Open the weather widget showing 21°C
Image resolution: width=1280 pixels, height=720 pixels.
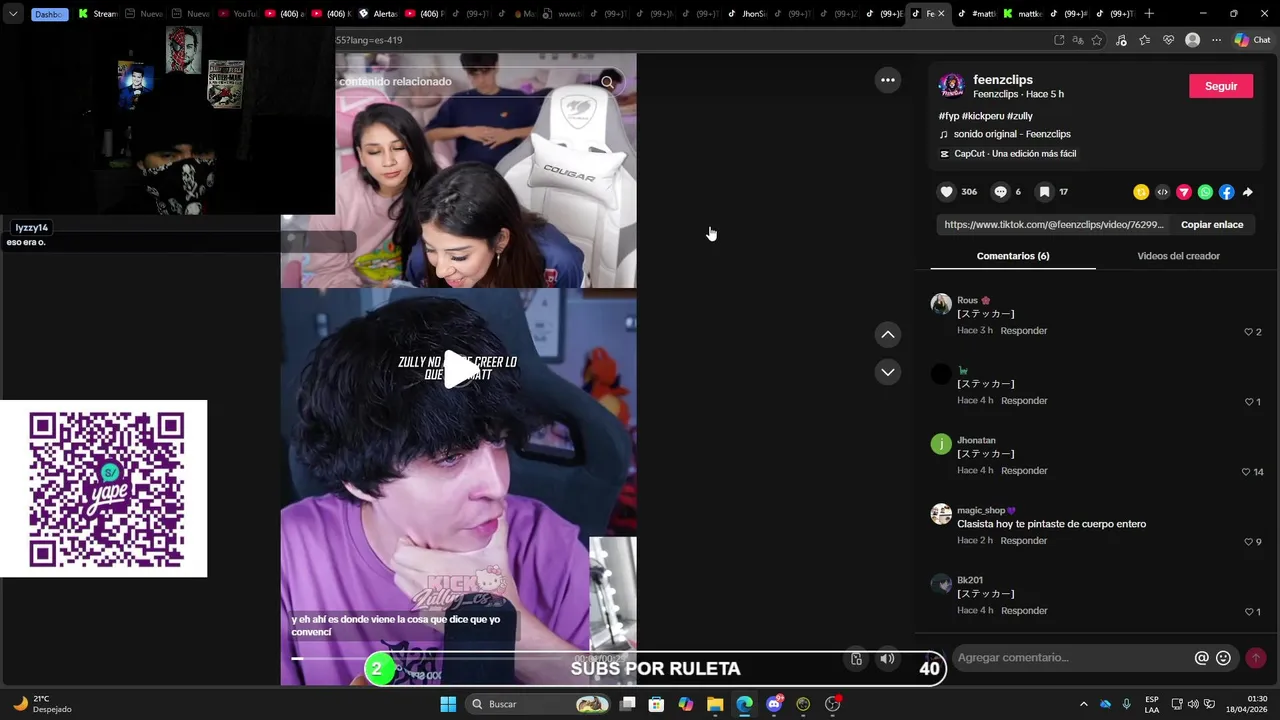point(42,704)
